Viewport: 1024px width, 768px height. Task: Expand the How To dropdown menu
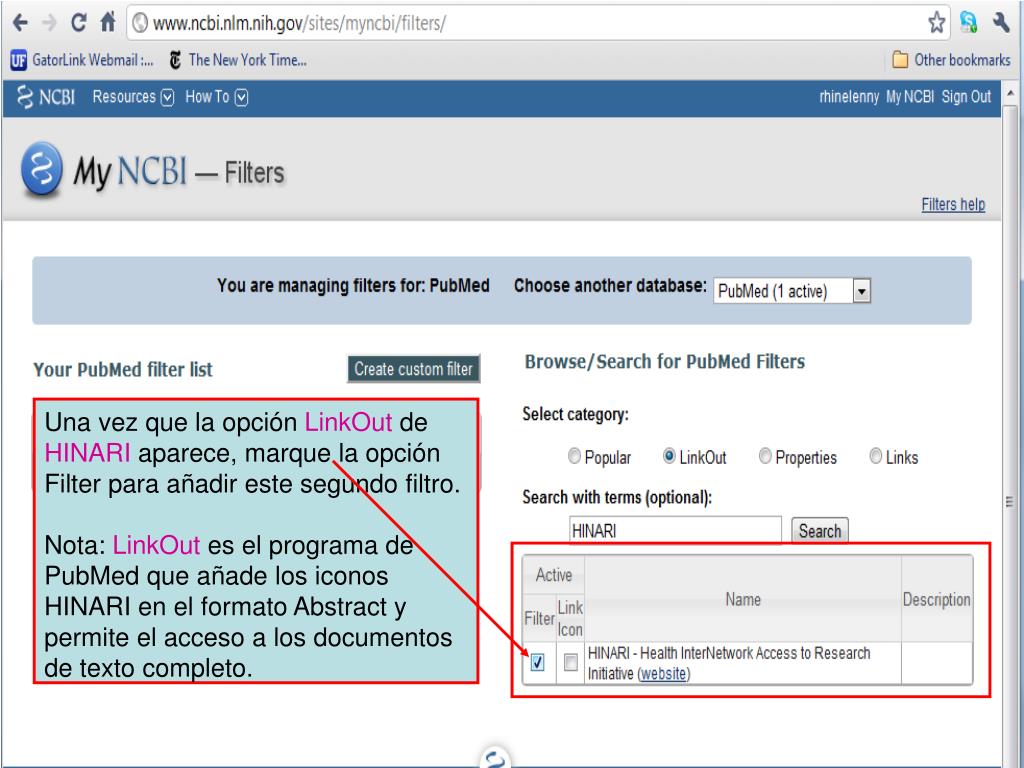216,97
